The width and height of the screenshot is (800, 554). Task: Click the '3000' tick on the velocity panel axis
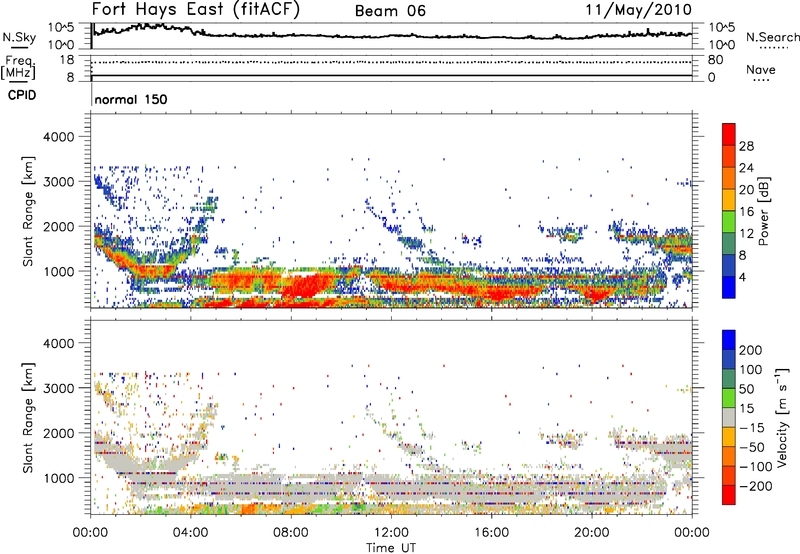coord(58,388)
